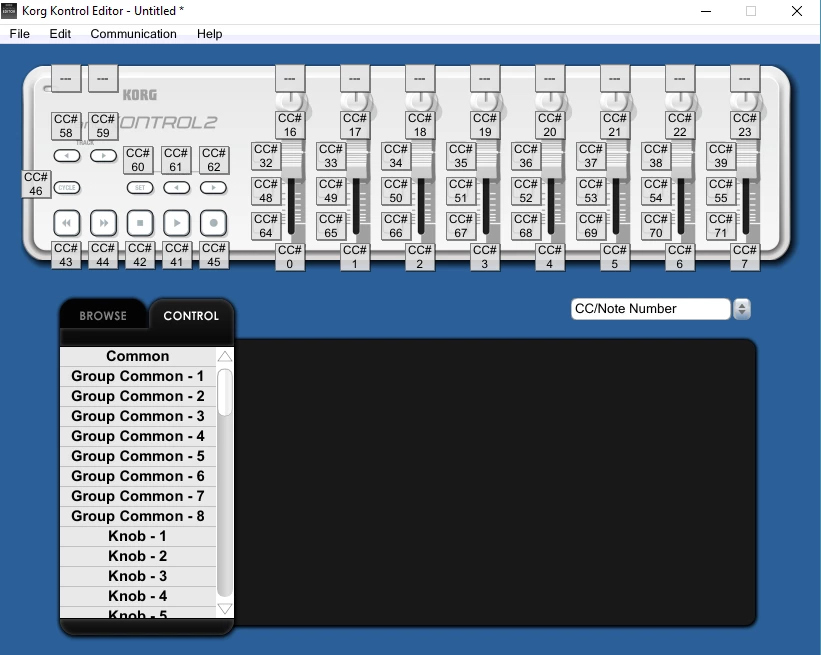
Task: Select the CC# 43 rewind label
Action: click(x=66, y=255)
